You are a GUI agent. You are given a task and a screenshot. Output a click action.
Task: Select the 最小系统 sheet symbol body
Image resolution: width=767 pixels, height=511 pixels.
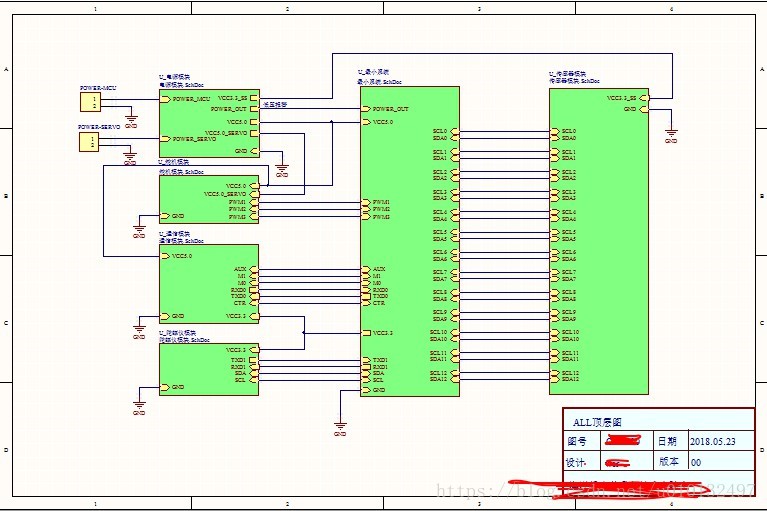click(x=410, y=242)
